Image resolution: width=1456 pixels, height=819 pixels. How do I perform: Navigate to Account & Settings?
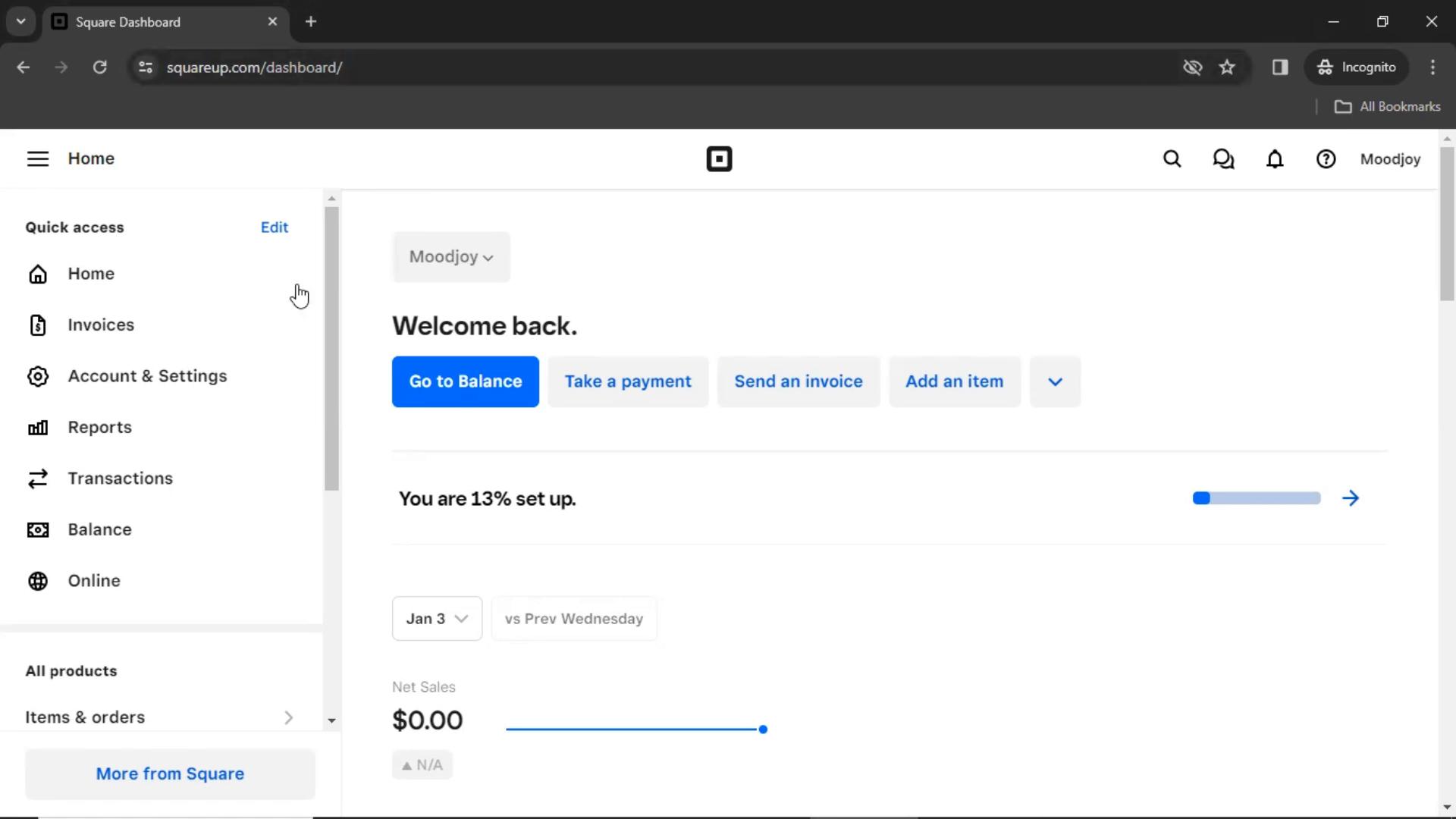click(x=147, y=375)
